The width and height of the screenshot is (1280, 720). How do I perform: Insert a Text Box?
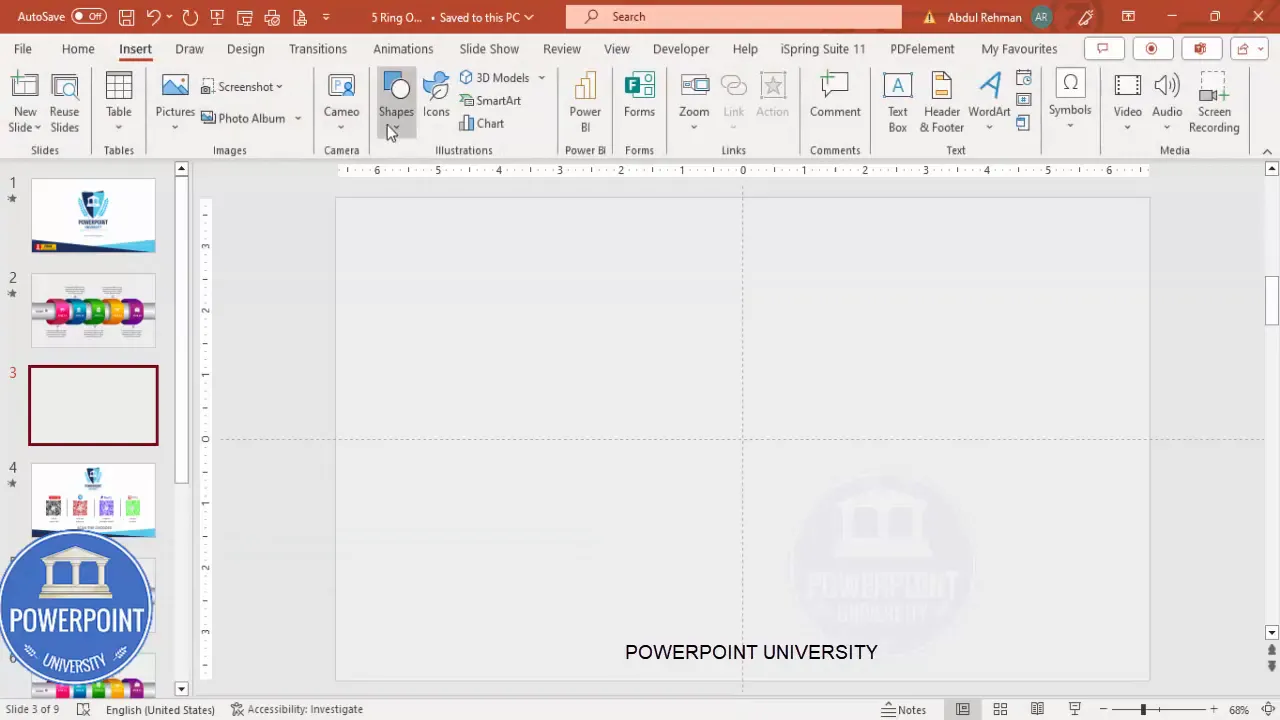(x=898, y=104)
